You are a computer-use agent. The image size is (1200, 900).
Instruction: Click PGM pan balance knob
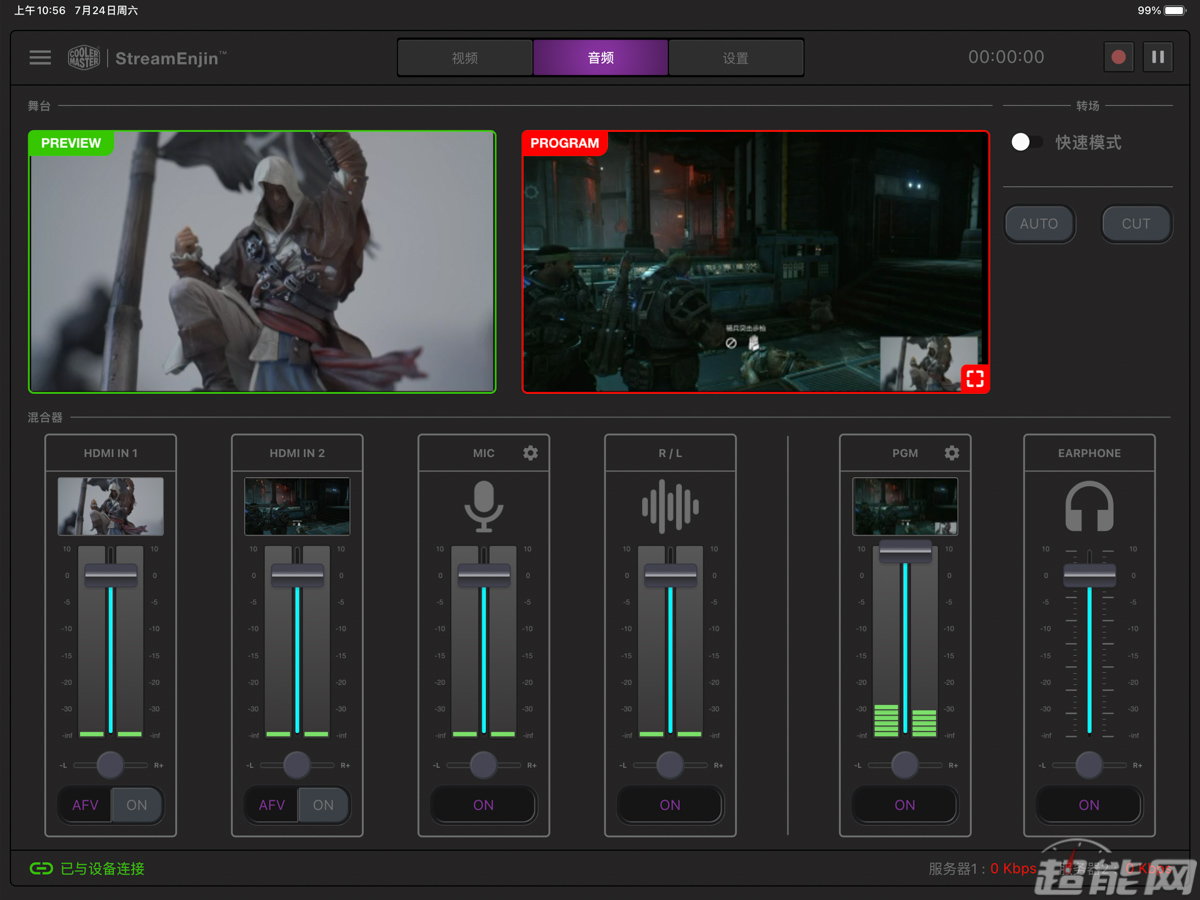(905, 765)
